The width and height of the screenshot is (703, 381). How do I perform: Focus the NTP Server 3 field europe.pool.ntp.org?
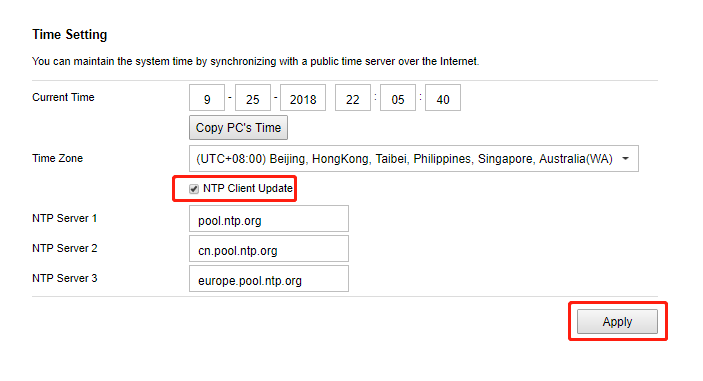click(269, 279)
